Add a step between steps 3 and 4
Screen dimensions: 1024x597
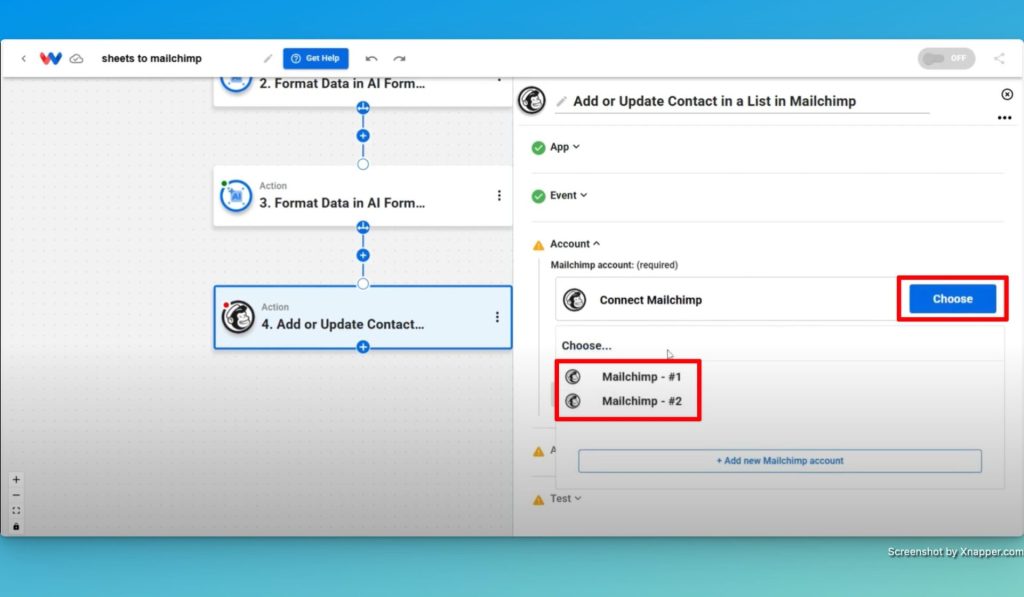tap(363, 255)
